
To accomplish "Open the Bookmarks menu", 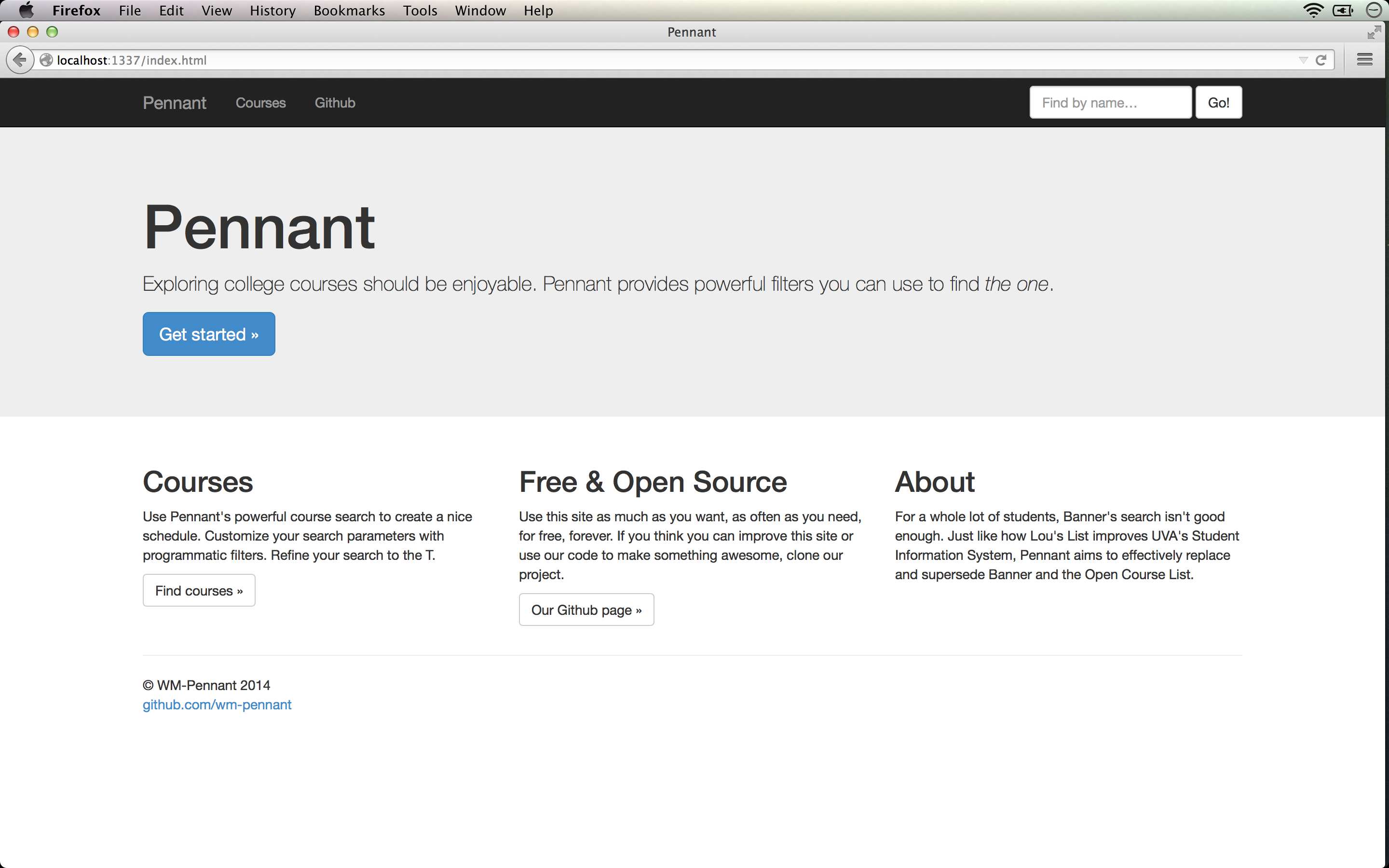I will [349, 10].
